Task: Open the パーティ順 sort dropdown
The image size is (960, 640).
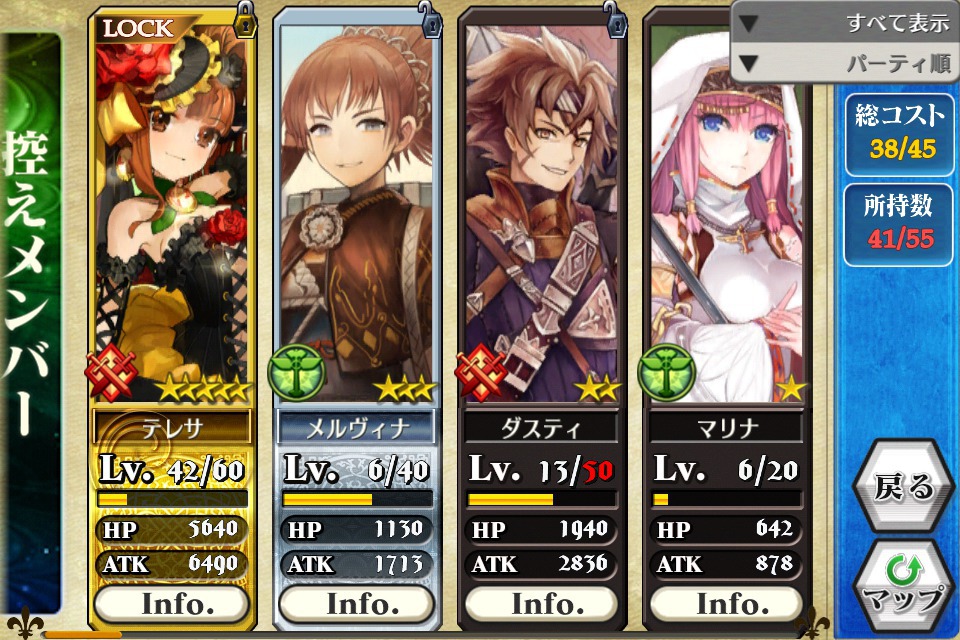Action: coord(846,62)
